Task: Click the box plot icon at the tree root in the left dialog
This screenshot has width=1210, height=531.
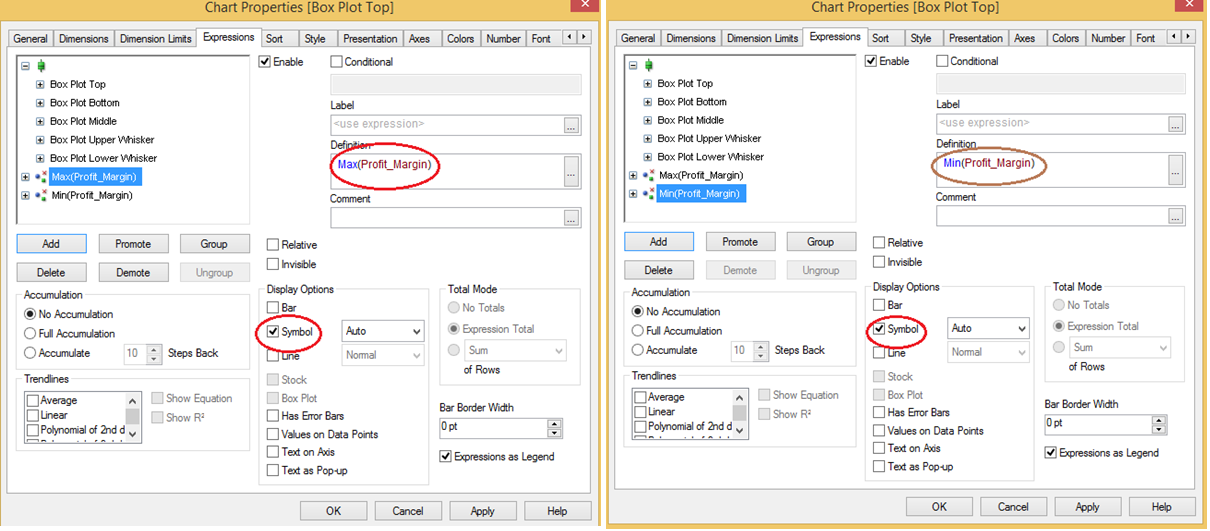Action: click(40, 66)
